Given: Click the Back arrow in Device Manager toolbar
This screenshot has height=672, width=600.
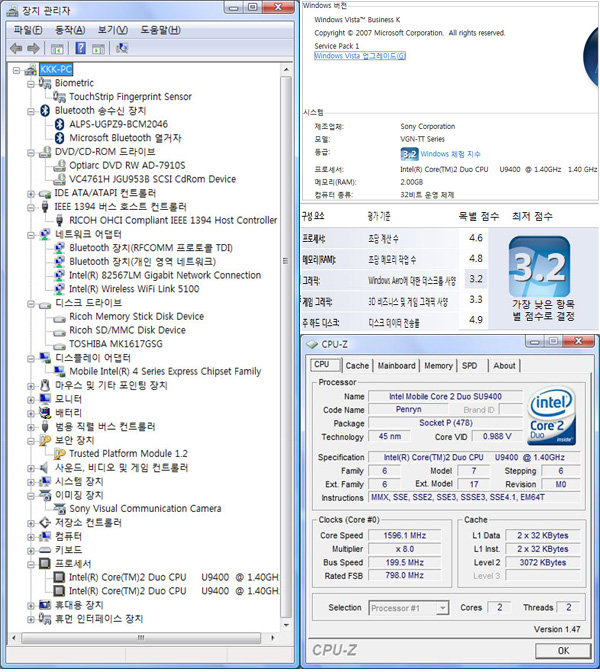Looking at the screenshot, I should 16,48.
